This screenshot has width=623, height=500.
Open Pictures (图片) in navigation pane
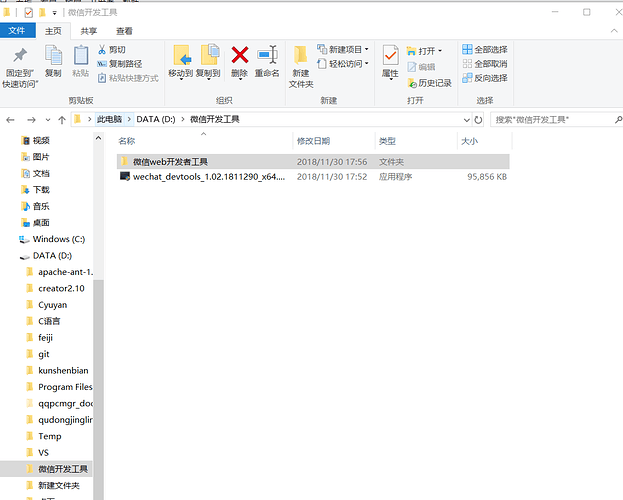point(35,157)
